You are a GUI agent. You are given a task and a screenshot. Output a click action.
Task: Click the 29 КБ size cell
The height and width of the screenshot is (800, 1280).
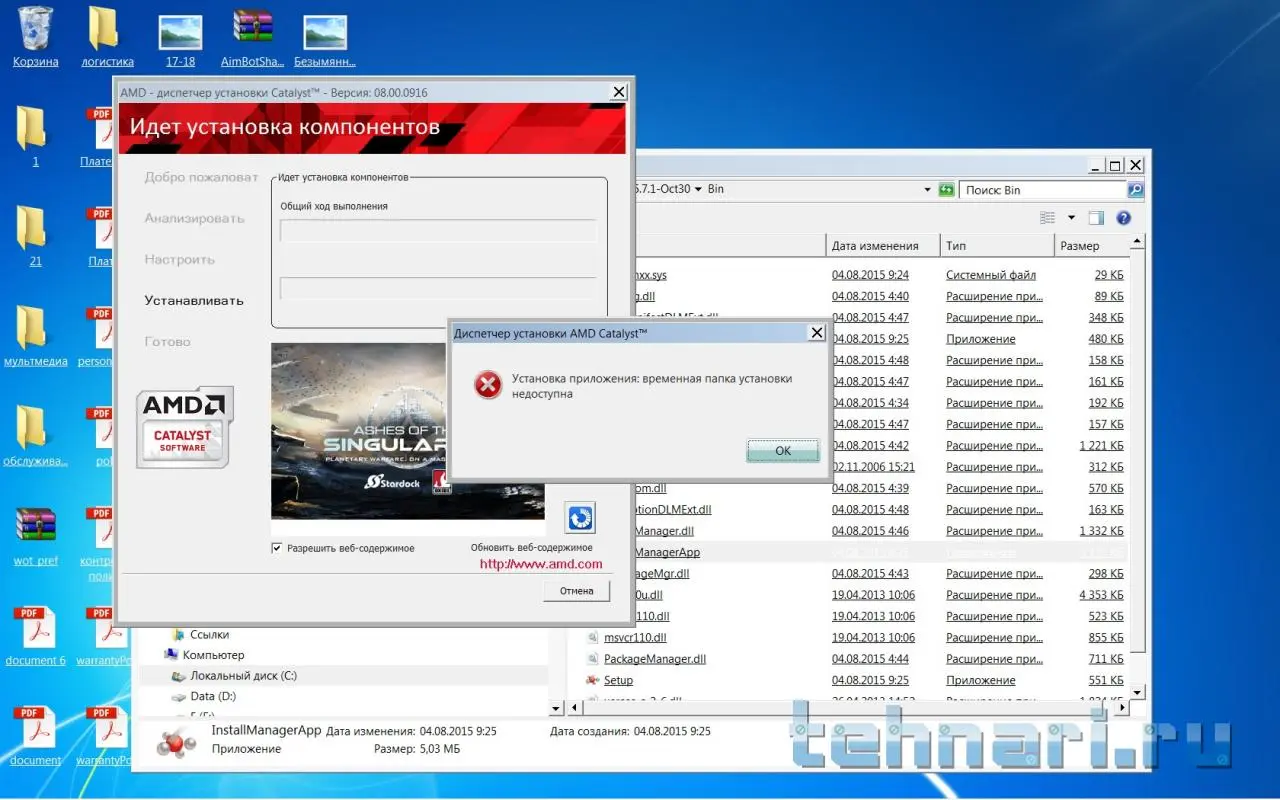pyautogui.click(x=1109, y=275)
